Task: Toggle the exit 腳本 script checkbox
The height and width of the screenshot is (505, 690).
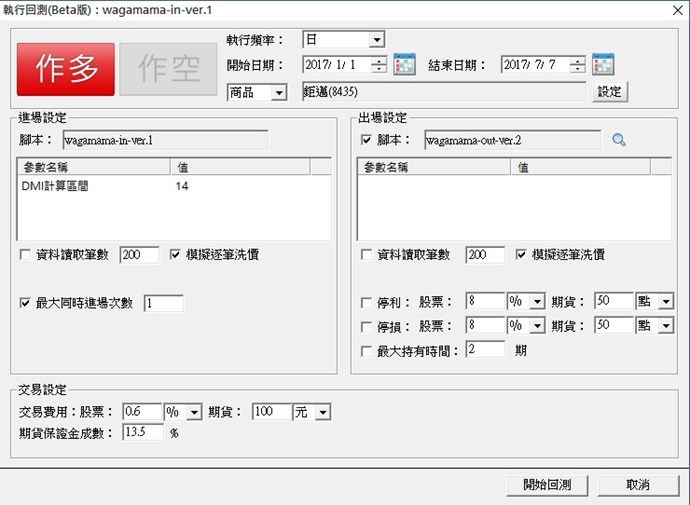Action: tap(366, 140)
